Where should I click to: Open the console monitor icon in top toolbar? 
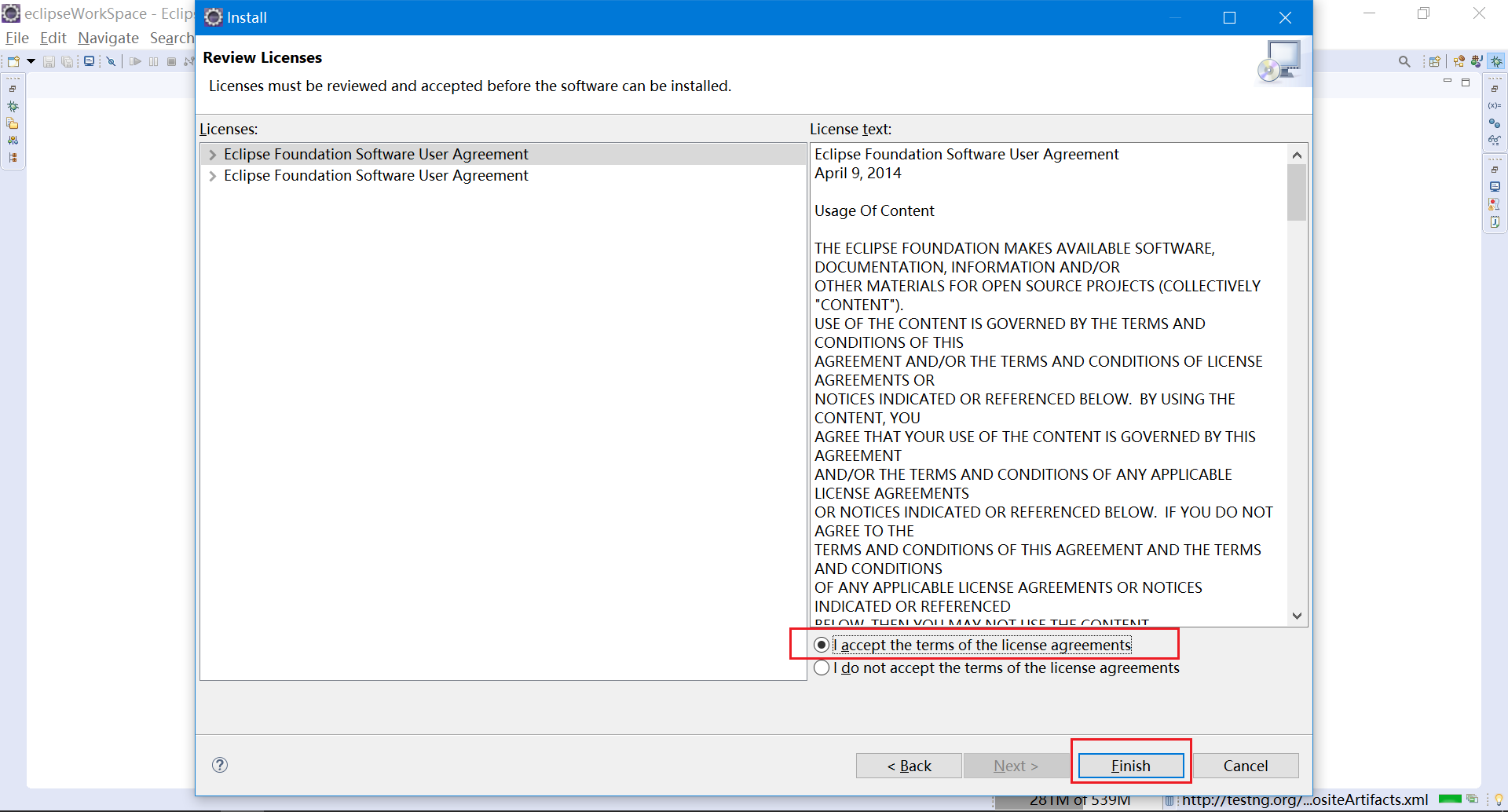(89, 61)
